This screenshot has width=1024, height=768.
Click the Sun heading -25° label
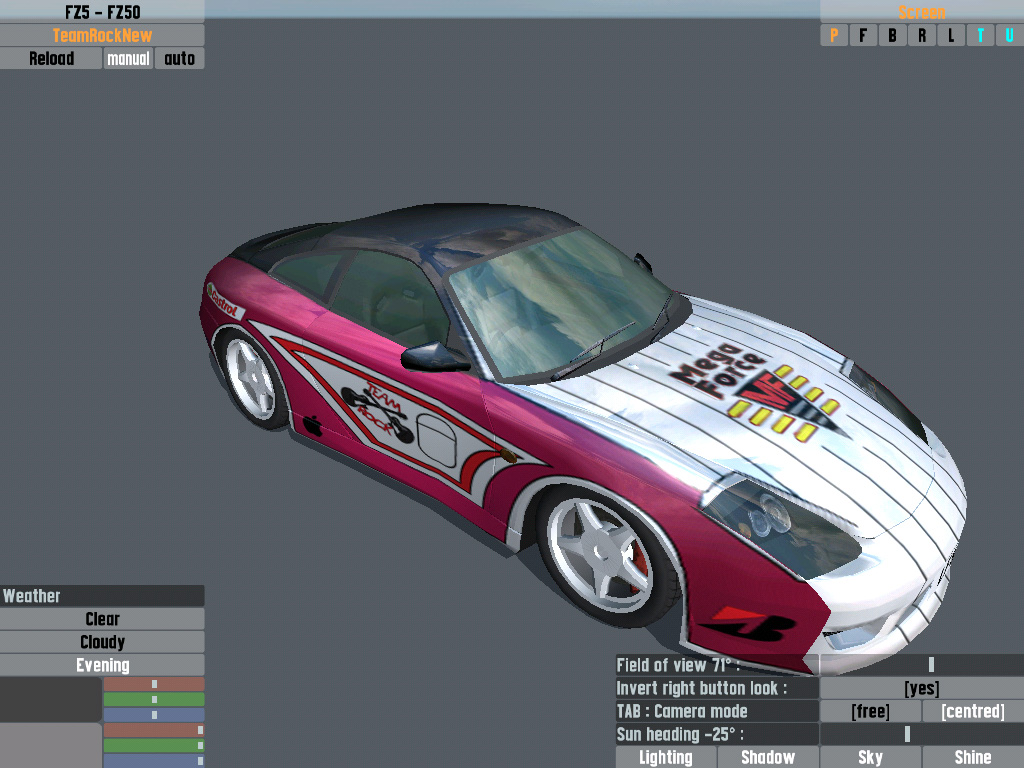coord(717,734)
